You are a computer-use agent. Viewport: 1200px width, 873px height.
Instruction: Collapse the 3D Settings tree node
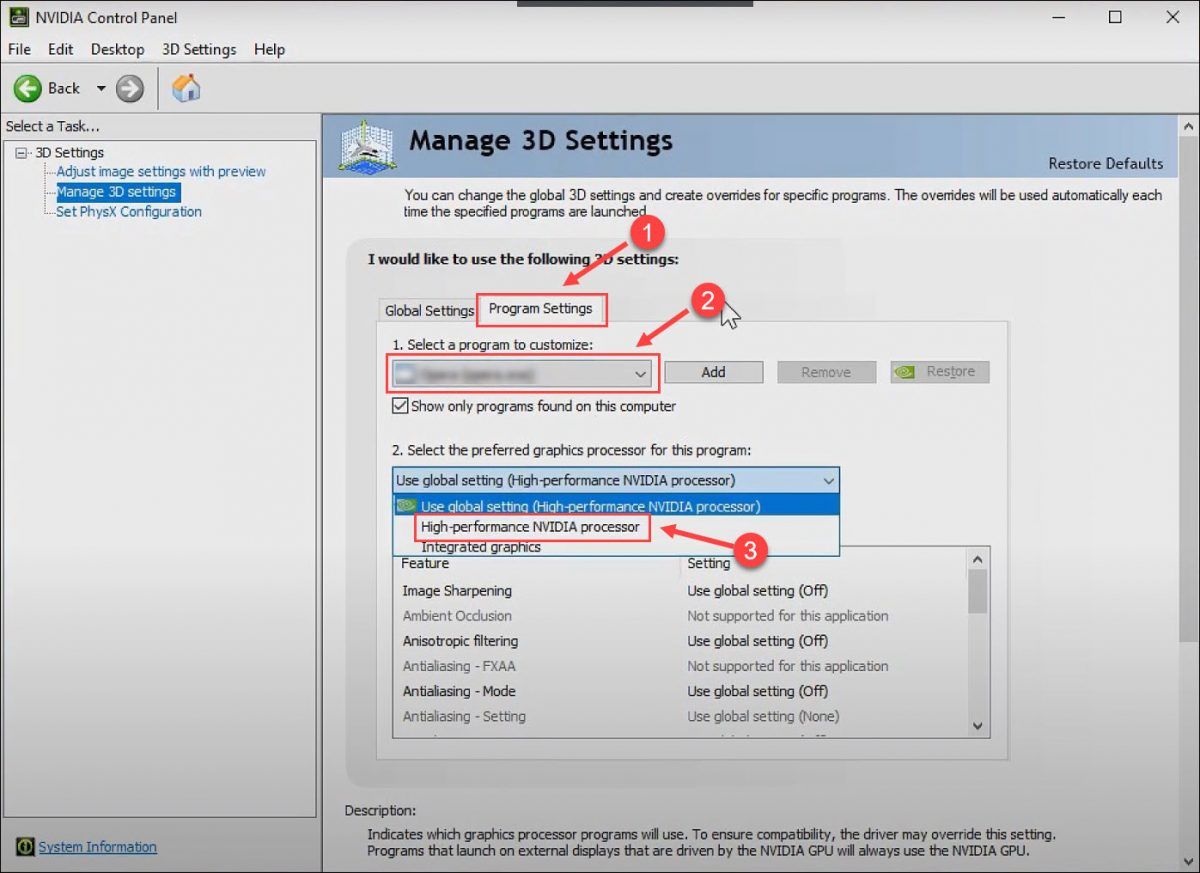(x=22, y=153)
